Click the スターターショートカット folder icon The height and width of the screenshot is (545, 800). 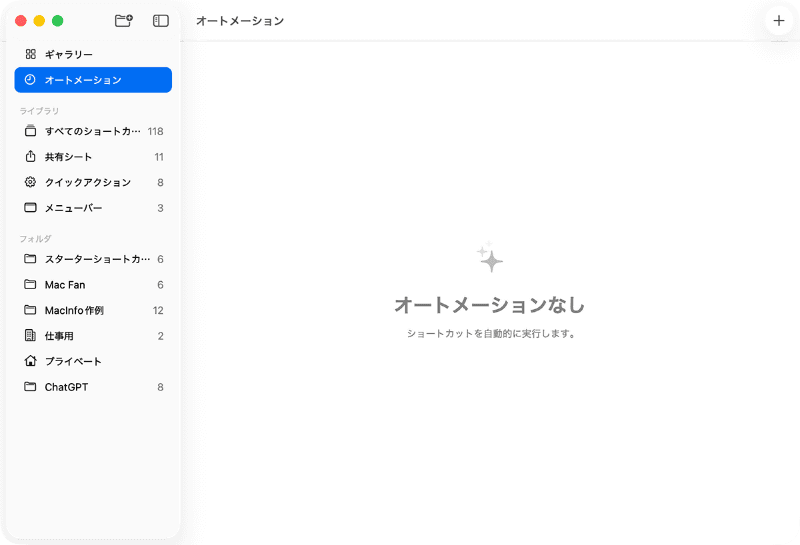31,258
